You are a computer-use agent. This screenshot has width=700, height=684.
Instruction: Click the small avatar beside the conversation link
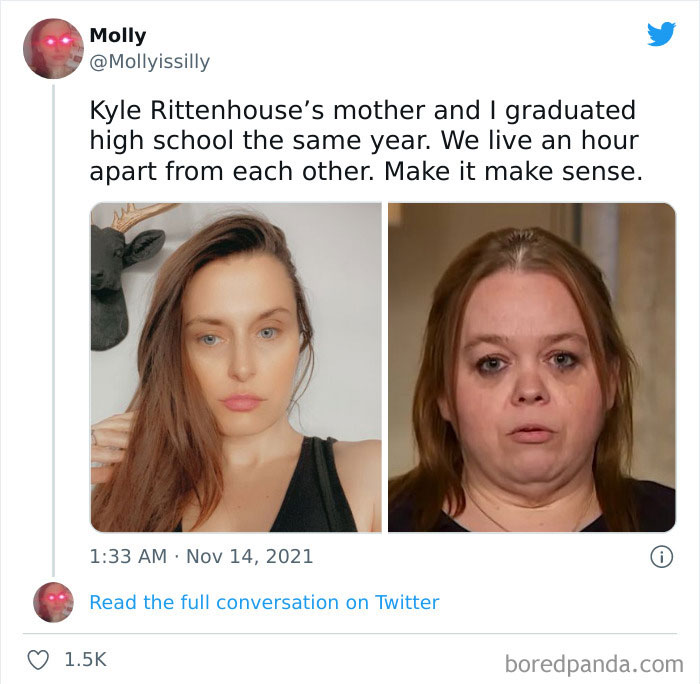pos(53,602)
